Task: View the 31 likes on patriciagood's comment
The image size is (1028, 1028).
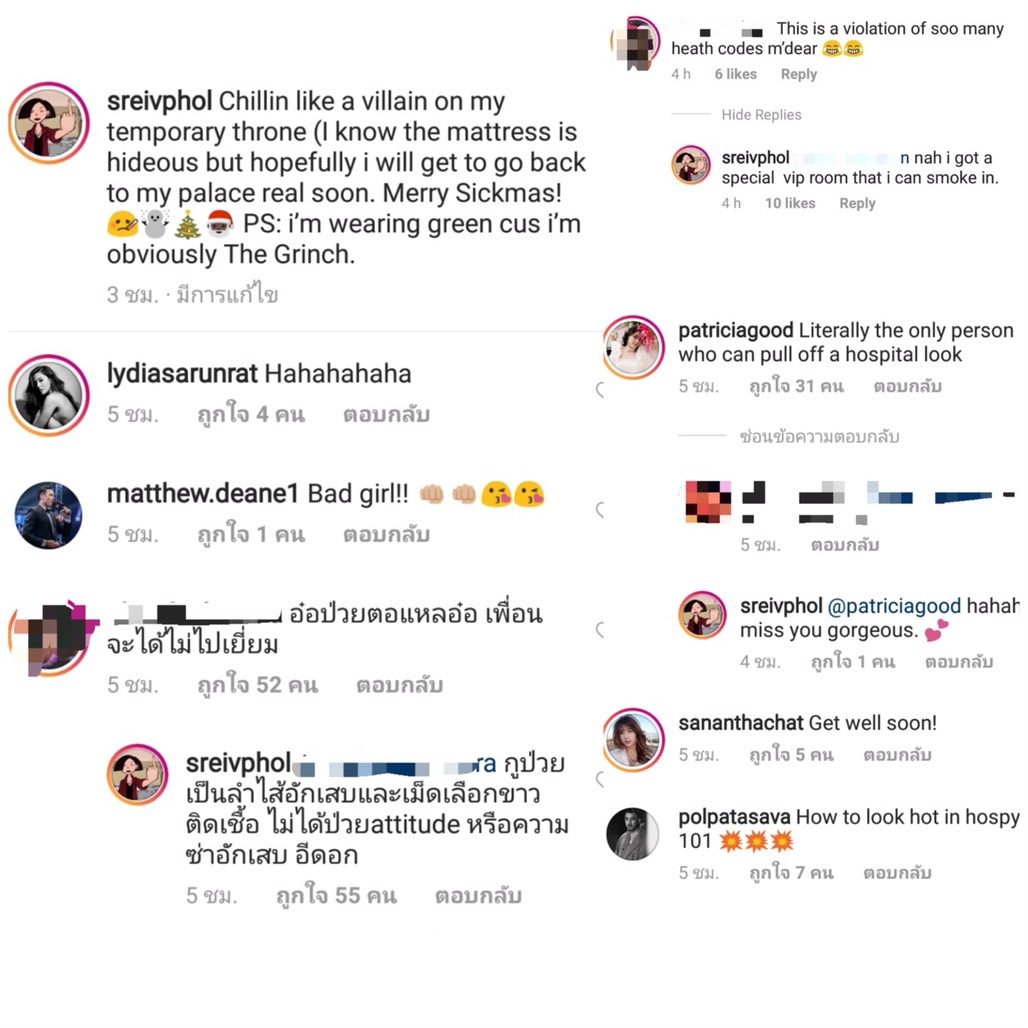Action: coord(796,386)
